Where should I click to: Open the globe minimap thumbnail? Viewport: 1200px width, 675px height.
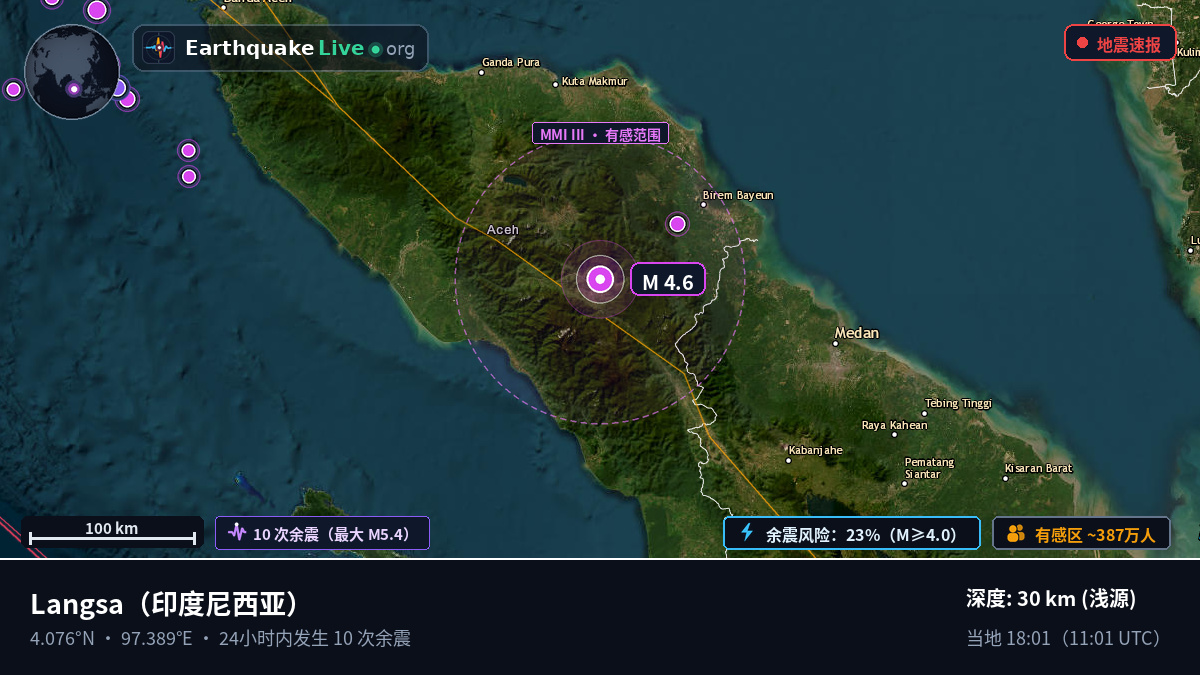click(72, 72)
